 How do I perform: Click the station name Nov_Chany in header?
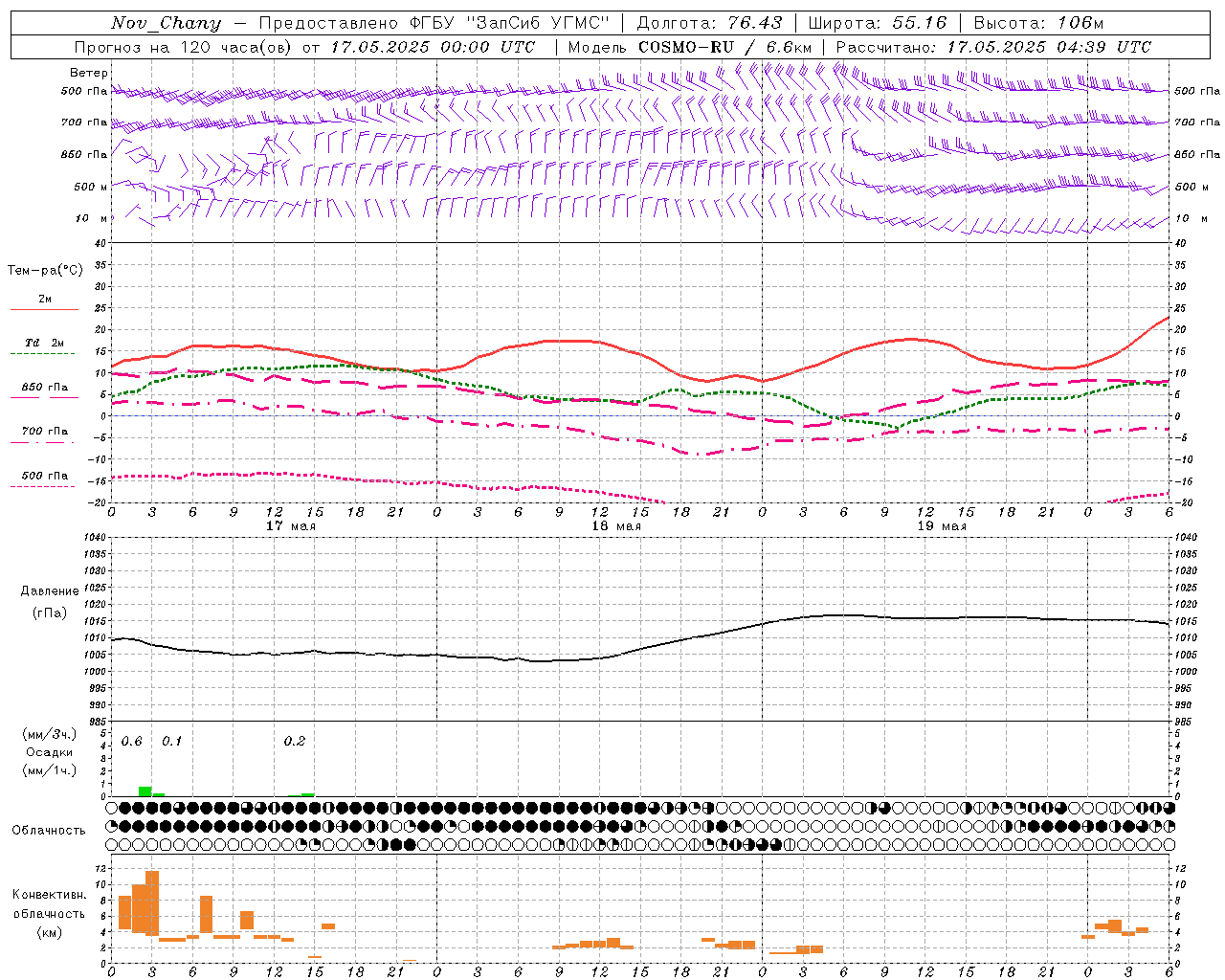point(166,23)
